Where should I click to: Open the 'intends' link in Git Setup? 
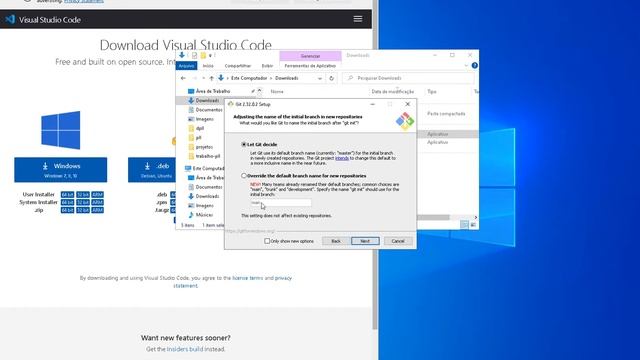pos(342,158)
